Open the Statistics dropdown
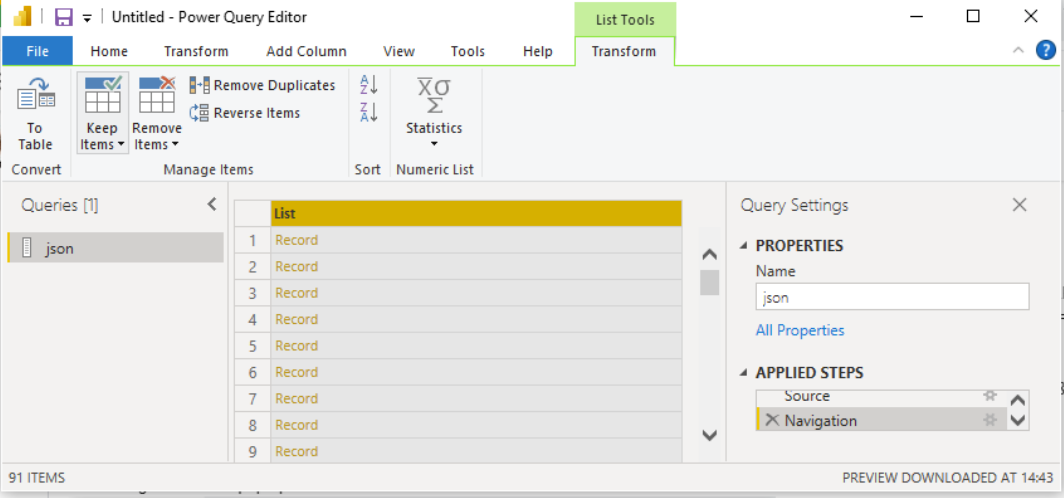Viewport: 1064px width, 498px height. (434, 112)
